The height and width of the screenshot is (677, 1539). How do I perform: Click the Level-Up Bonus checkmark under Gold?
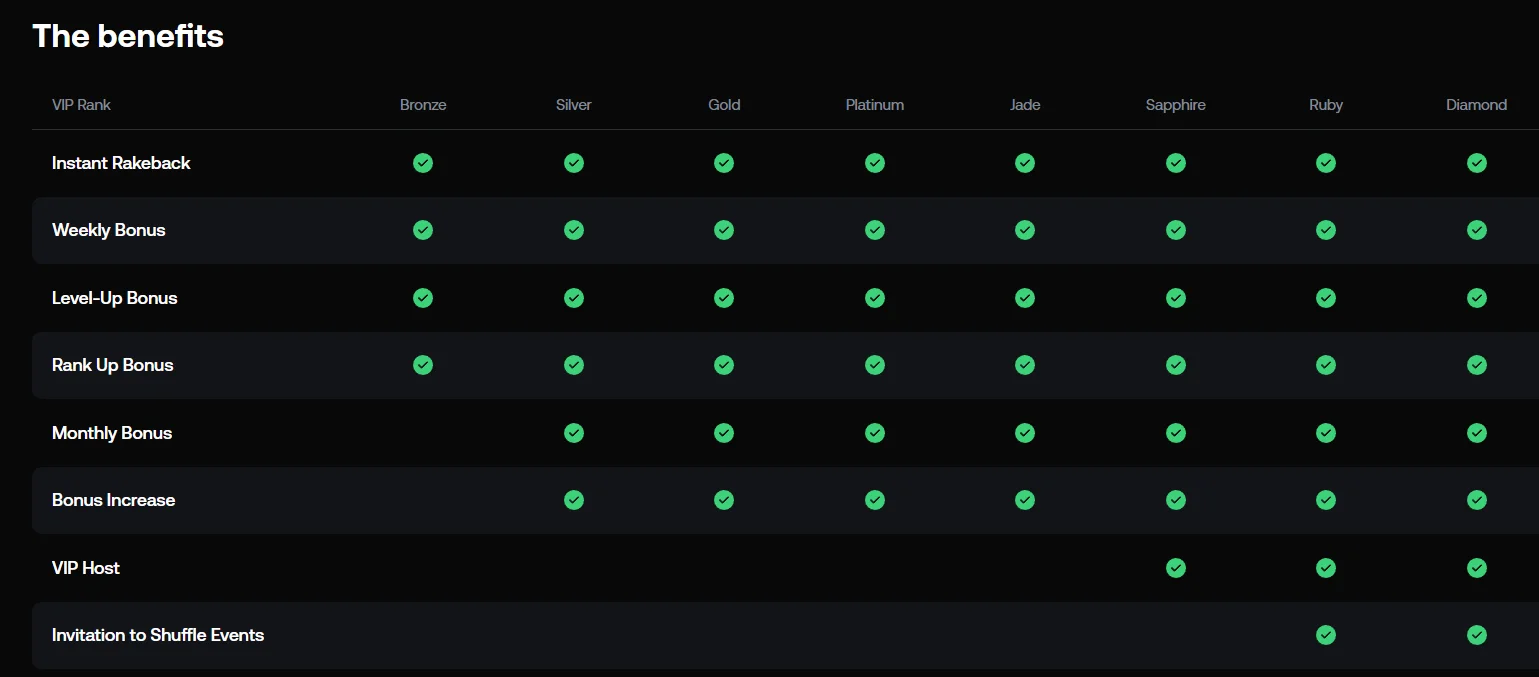(x=724, y=298)
